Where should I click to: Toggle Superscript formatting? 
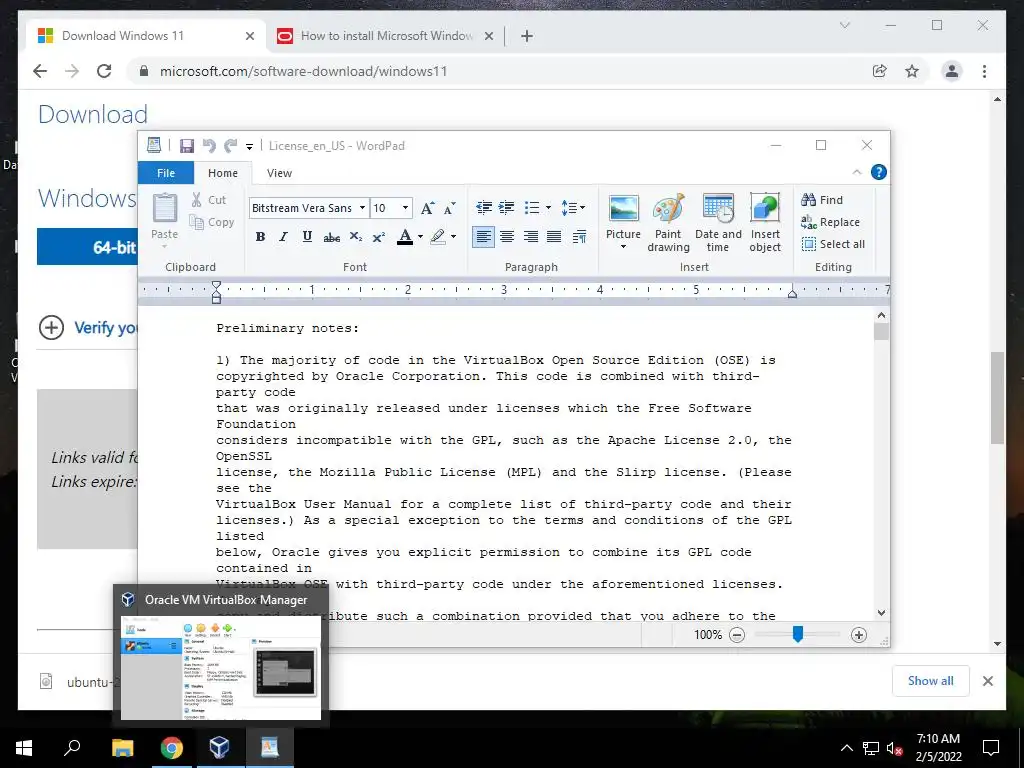[379, 236]
